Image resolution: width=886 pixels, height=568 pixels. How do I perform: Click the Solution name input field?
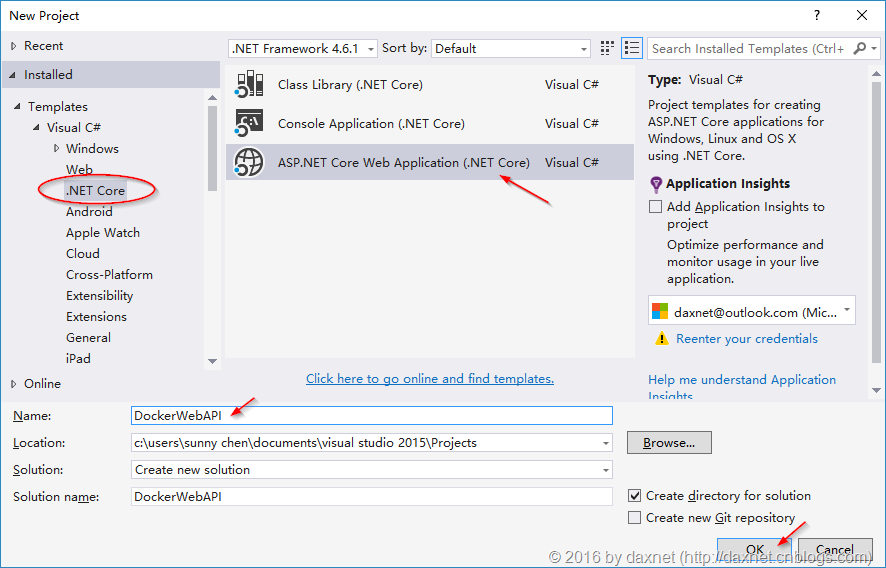372,496
